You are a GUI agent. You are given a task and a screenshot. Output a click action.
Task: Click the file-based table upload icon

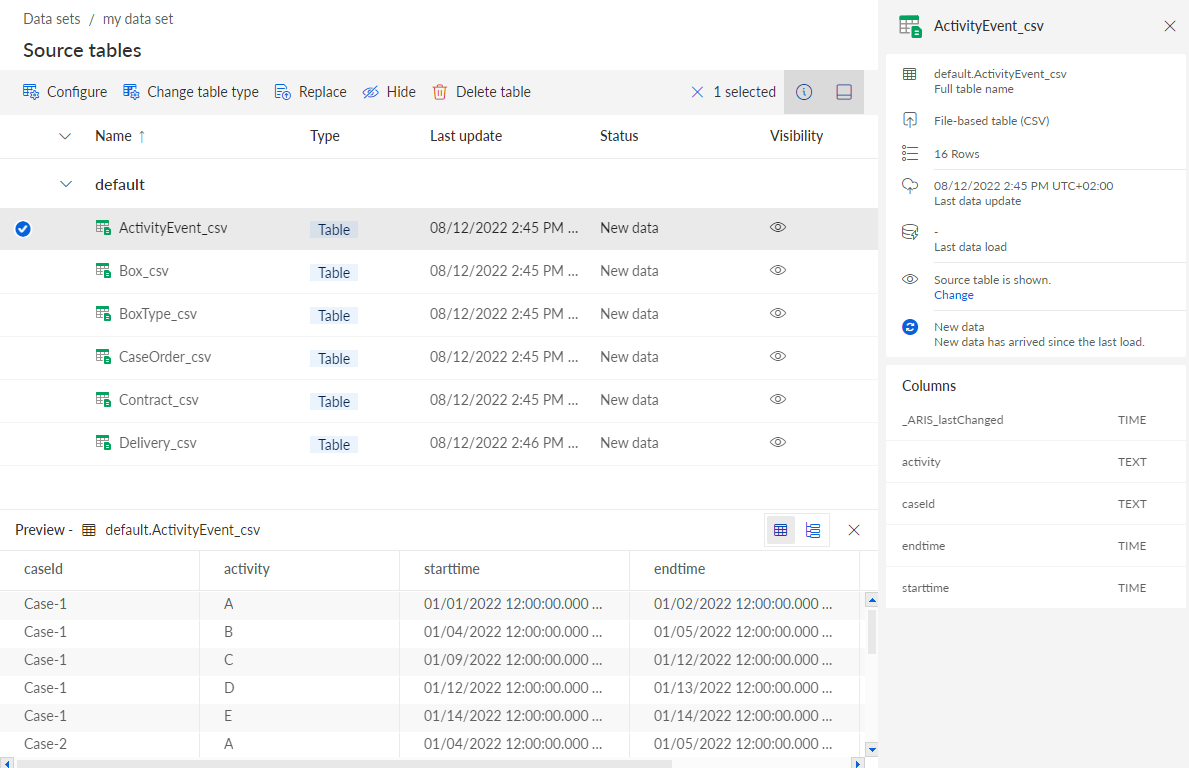click(910, 120)
